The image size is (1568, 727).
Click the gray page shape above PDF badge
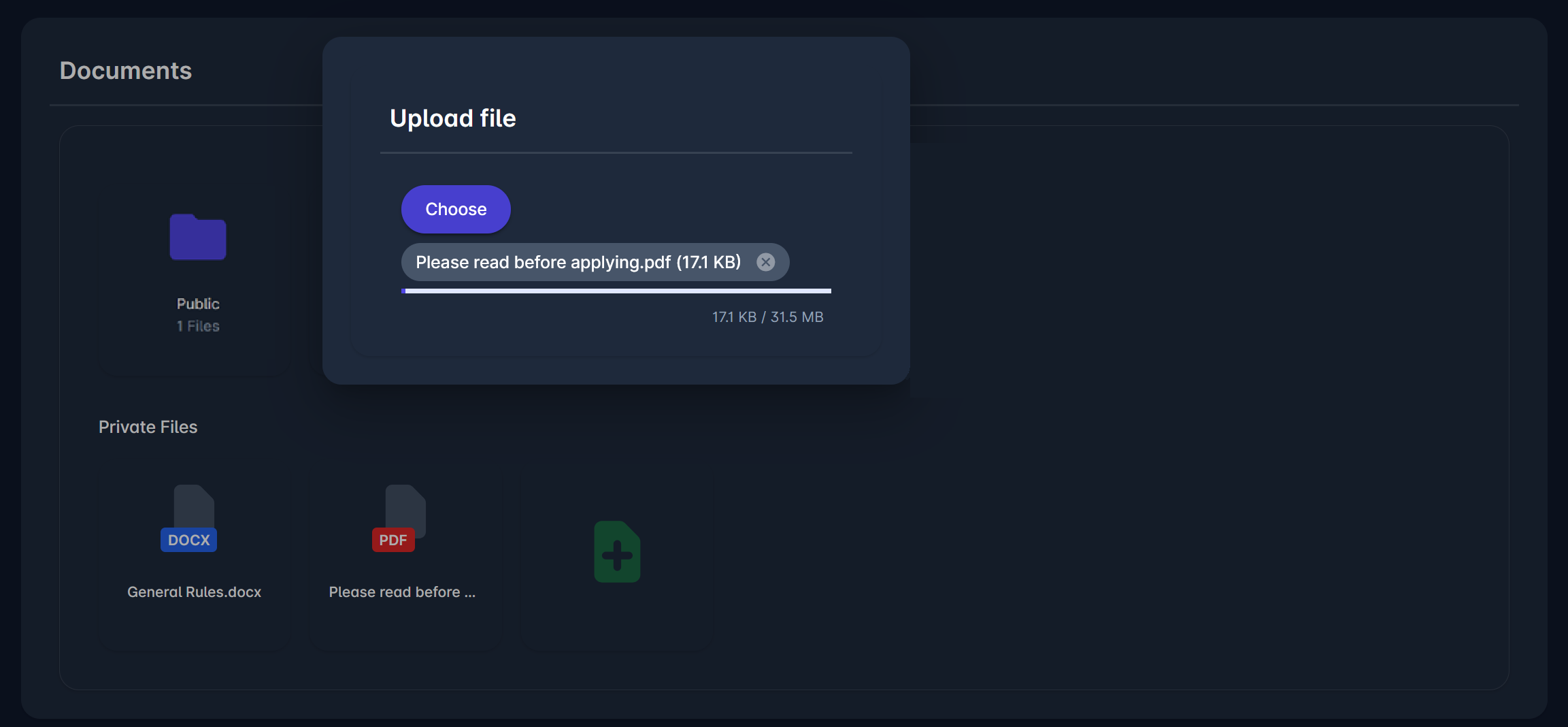[x=406, y=504]
